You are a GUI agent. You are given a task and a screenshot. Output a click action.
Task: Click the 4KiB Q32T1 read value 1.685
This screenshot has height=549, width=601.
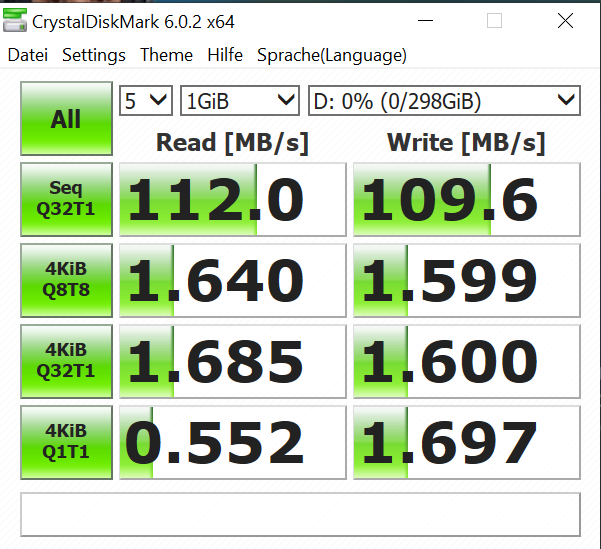point(233,361)
